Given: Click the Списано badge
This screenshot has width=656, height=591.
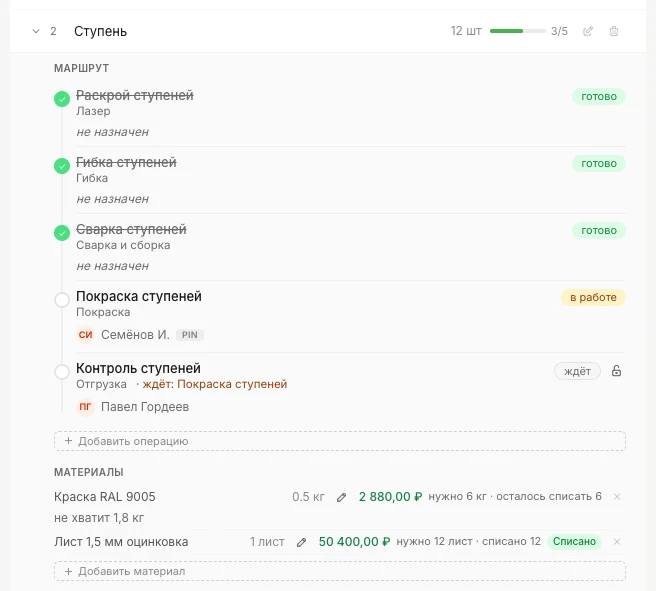Looking at the screenshot, I should coord(574,541).
